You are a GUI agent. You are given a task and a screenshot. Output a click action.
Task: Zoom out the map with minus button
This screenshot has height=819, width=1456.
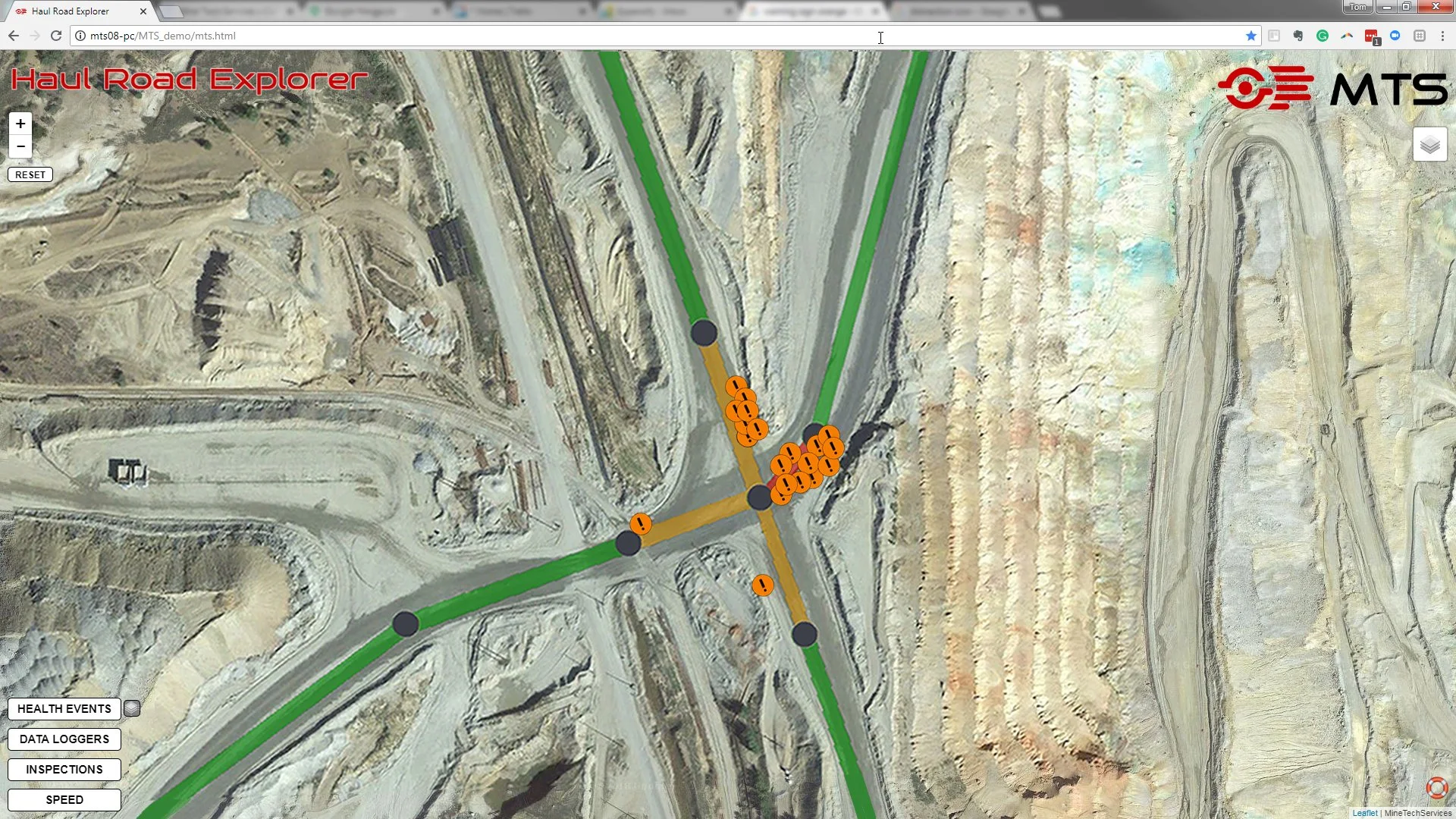[x=20, y=146]
